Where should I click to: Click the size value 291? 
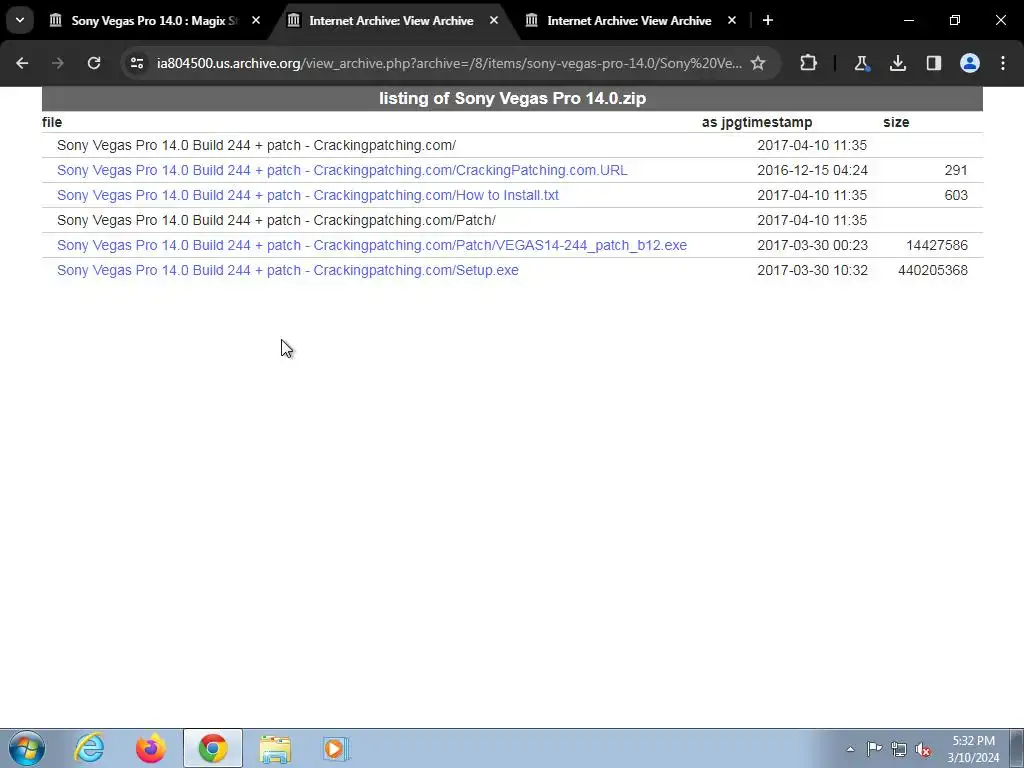coord(956,170)
